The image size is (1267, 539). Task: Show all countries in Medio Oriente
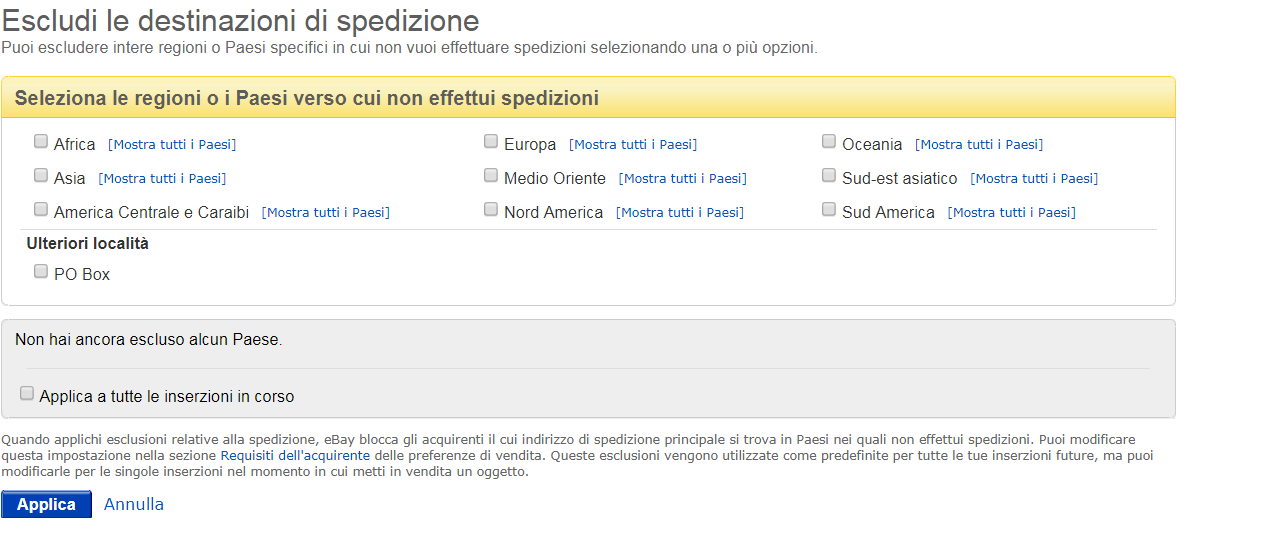[x=683, y=179]
